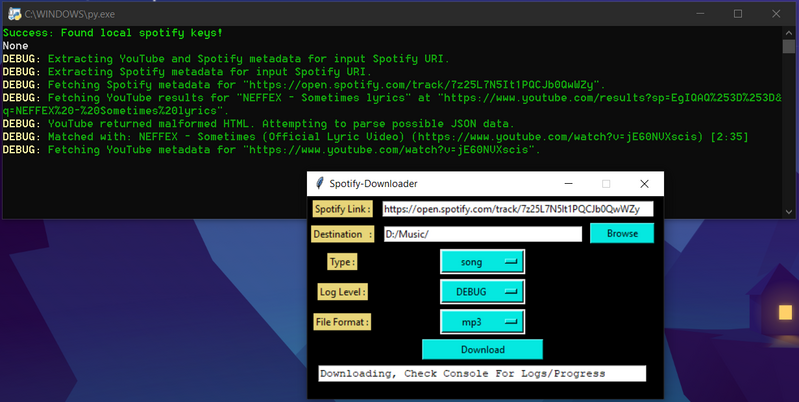The image size is (799, 402).
Task: Click the 'Spotify-Downloader' window title text
Action: [373, 183]
